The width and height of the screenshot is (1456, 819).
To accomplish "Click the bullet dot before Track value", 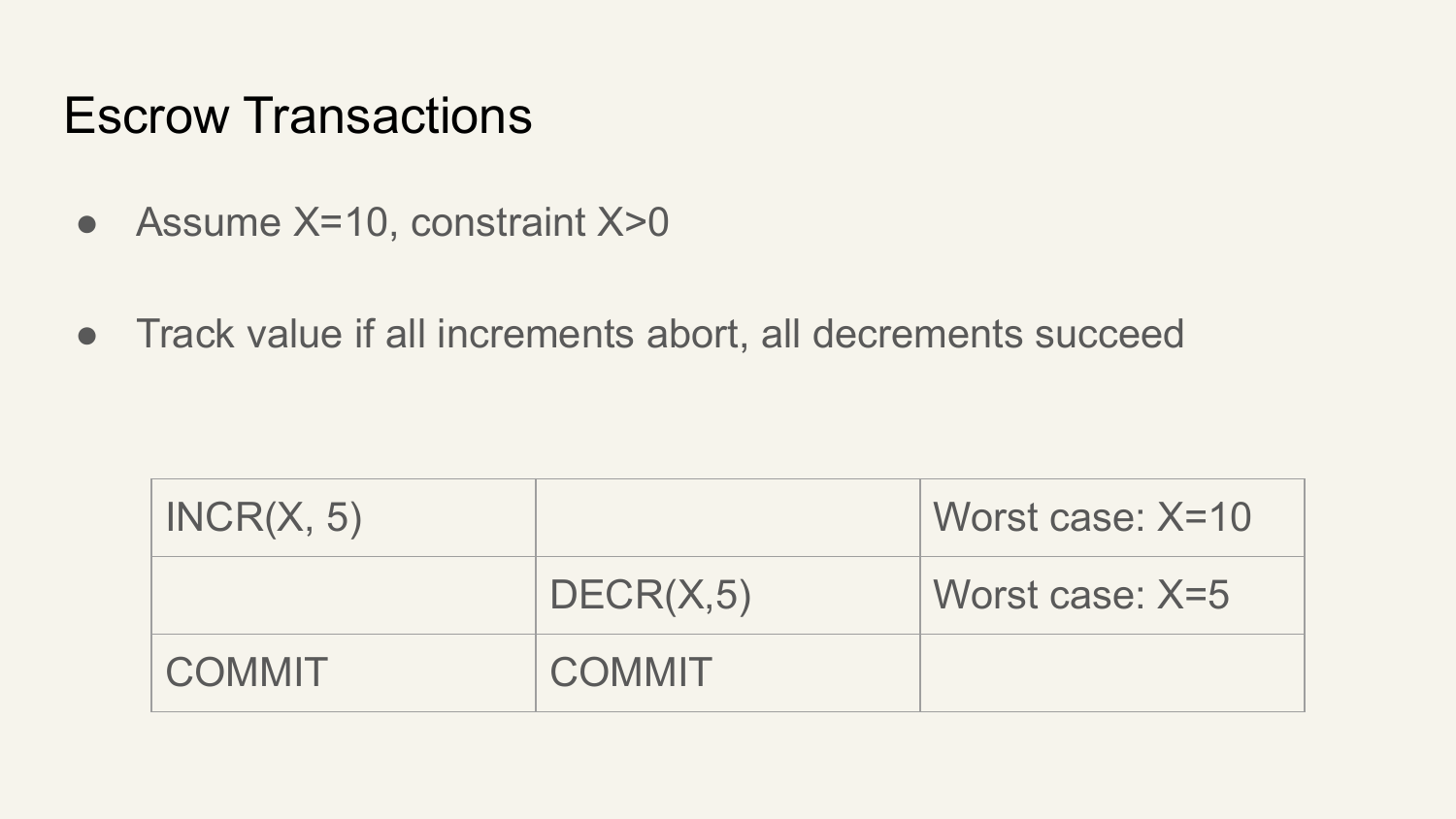I will (87, 336).
